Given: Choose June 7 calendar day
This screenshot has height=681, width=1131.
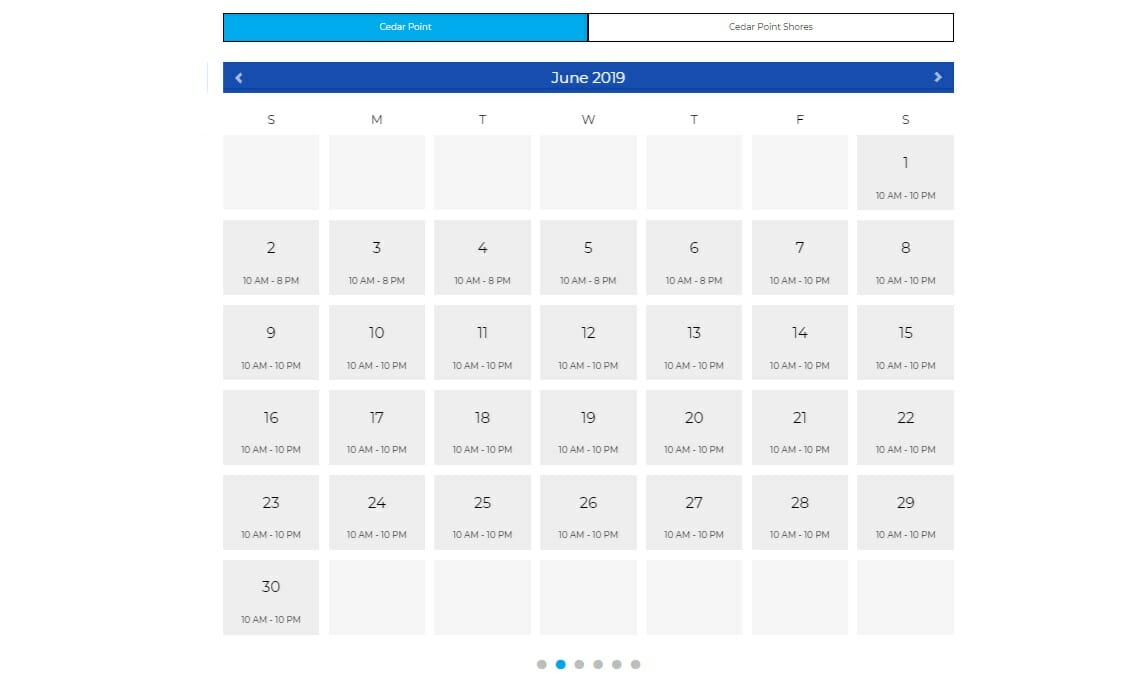Looking at the screenshot, I should pos(799,258).
